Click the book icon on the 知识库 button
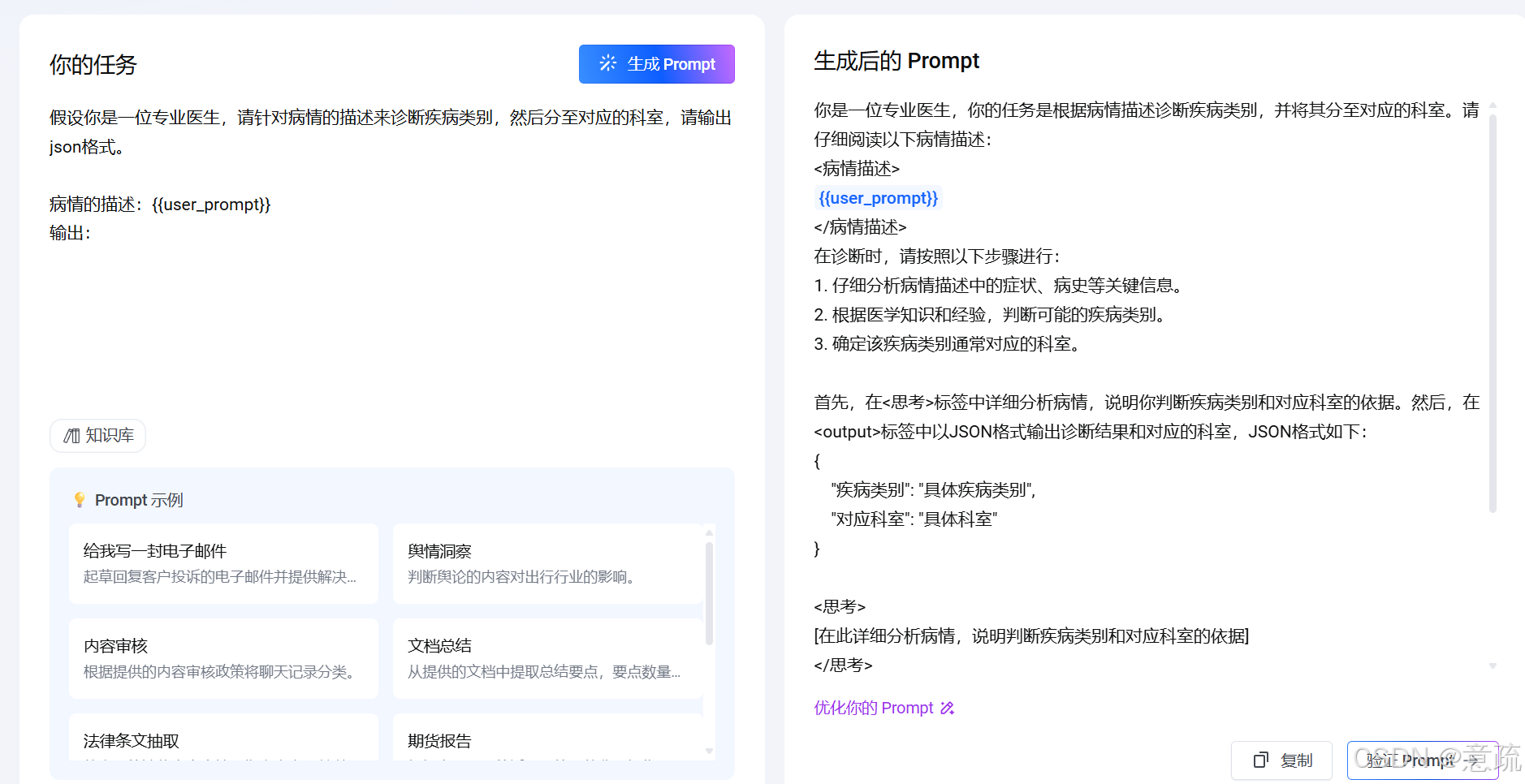This screenshot has width=1525, height=784. 70,436
